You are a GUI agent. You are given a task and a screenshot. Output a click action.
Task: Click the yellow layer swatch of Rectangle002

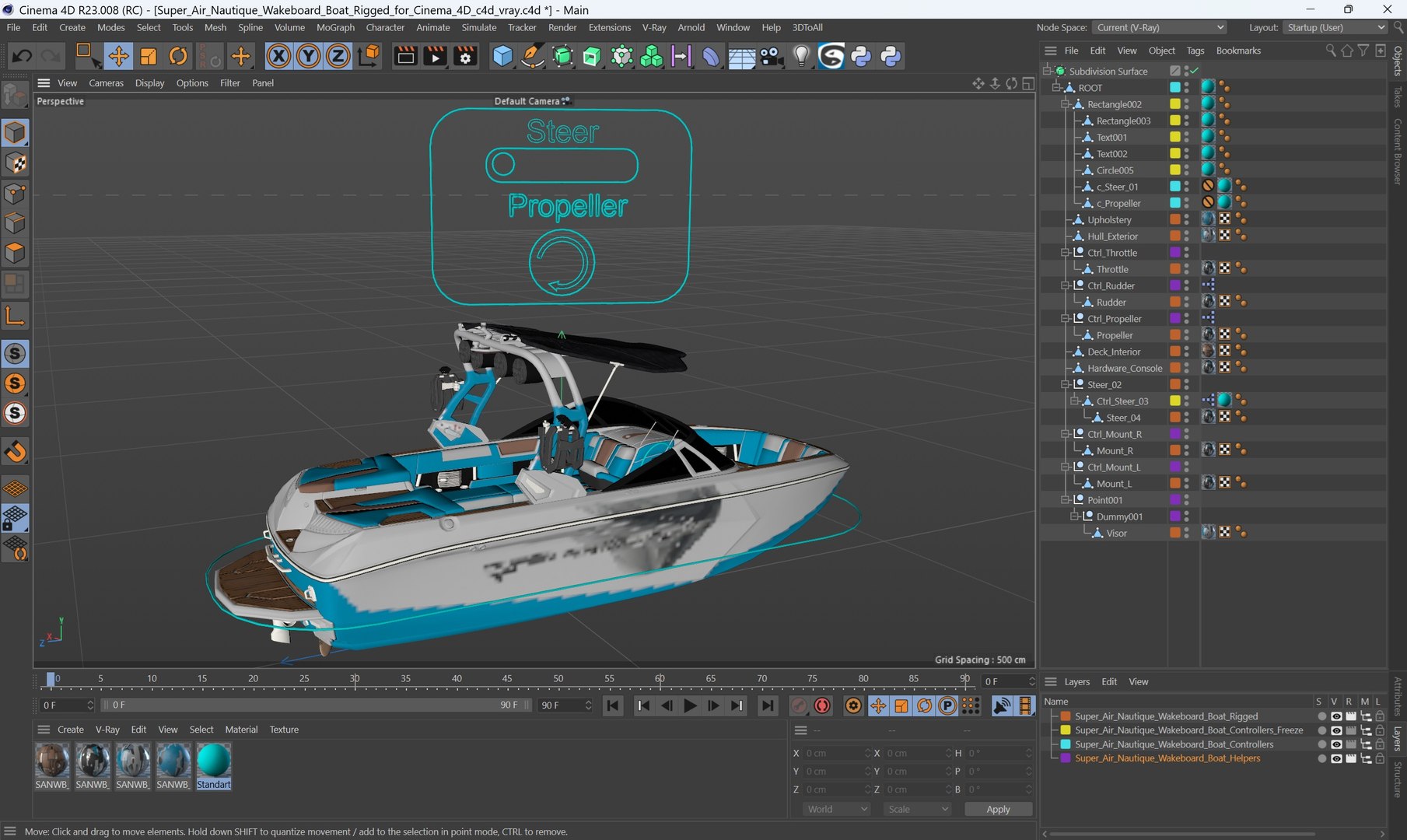coord(1175,103)
